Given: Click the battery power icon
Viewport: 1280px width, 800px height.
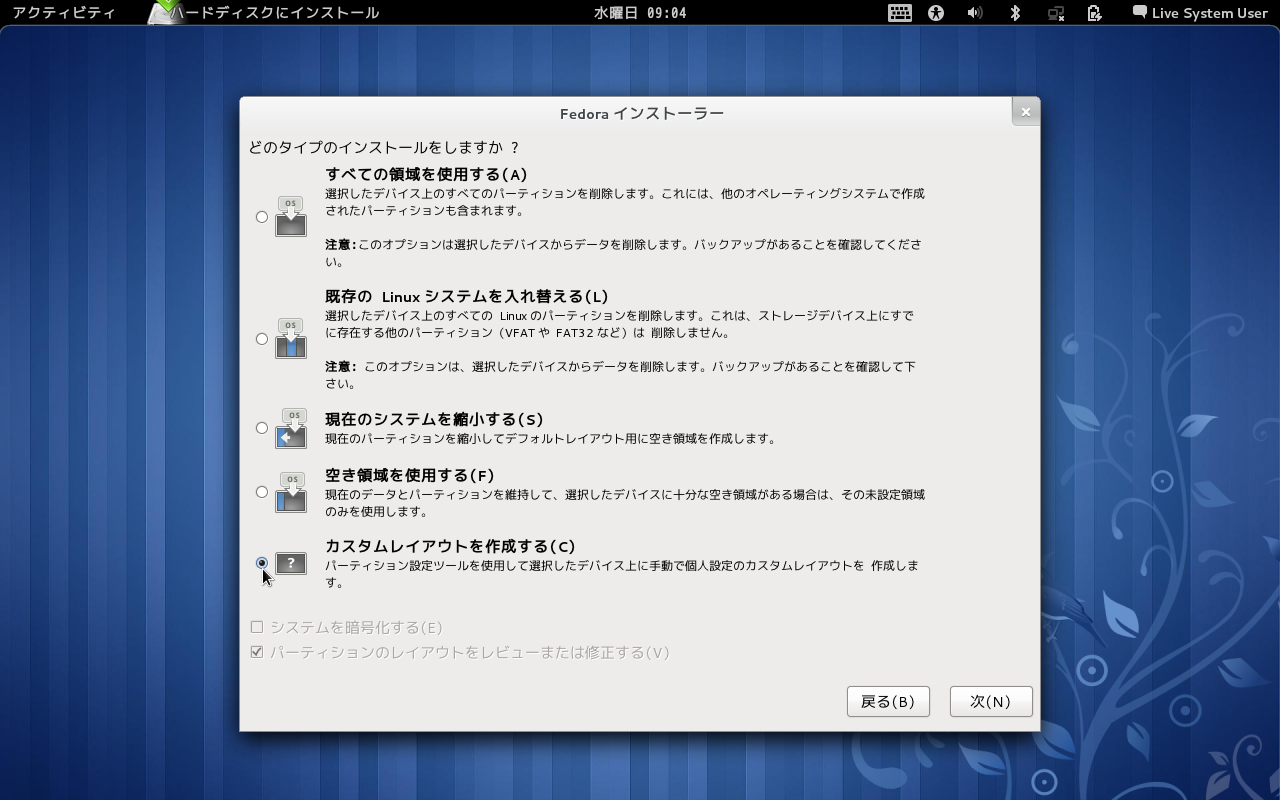Looking at the screenshot, I should pos(1095,13).
